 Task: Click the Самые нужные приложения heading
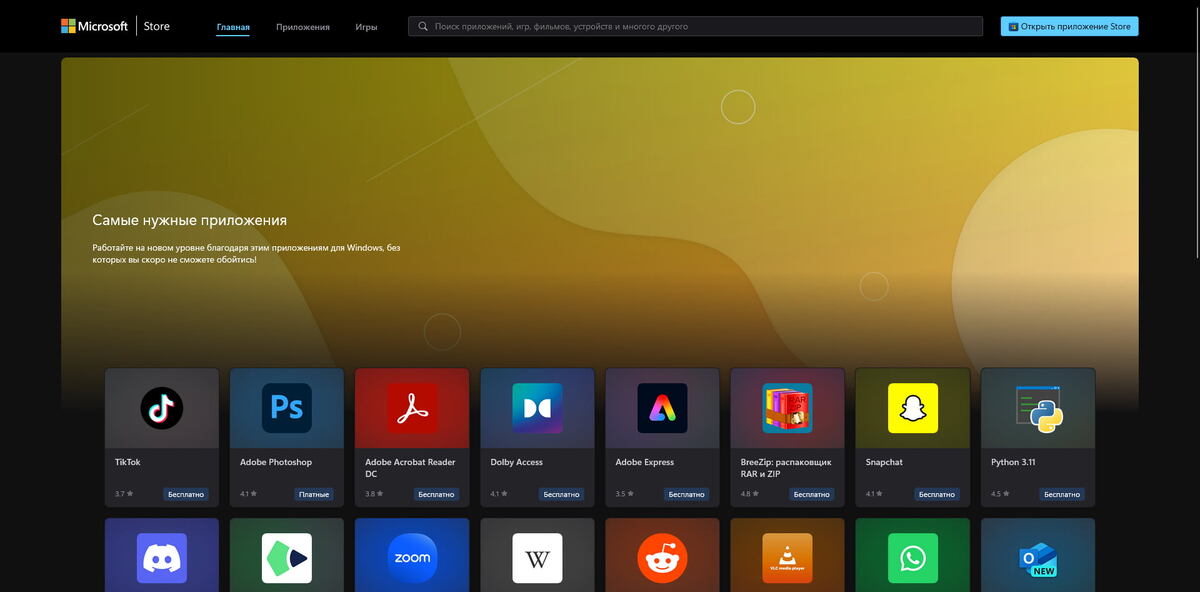(190, 220)
